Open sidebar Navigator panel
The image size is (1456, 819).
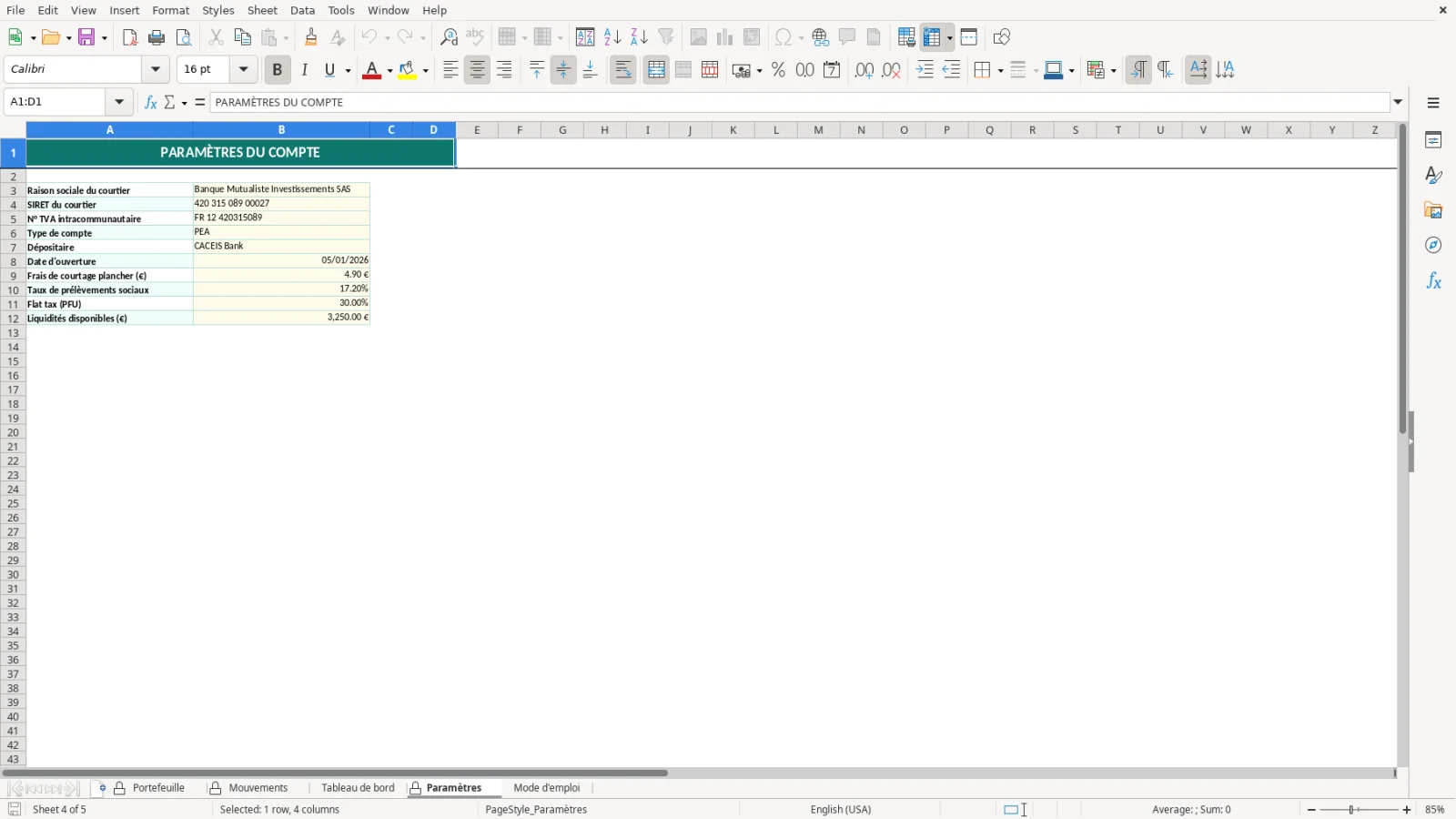(1433, 246)
